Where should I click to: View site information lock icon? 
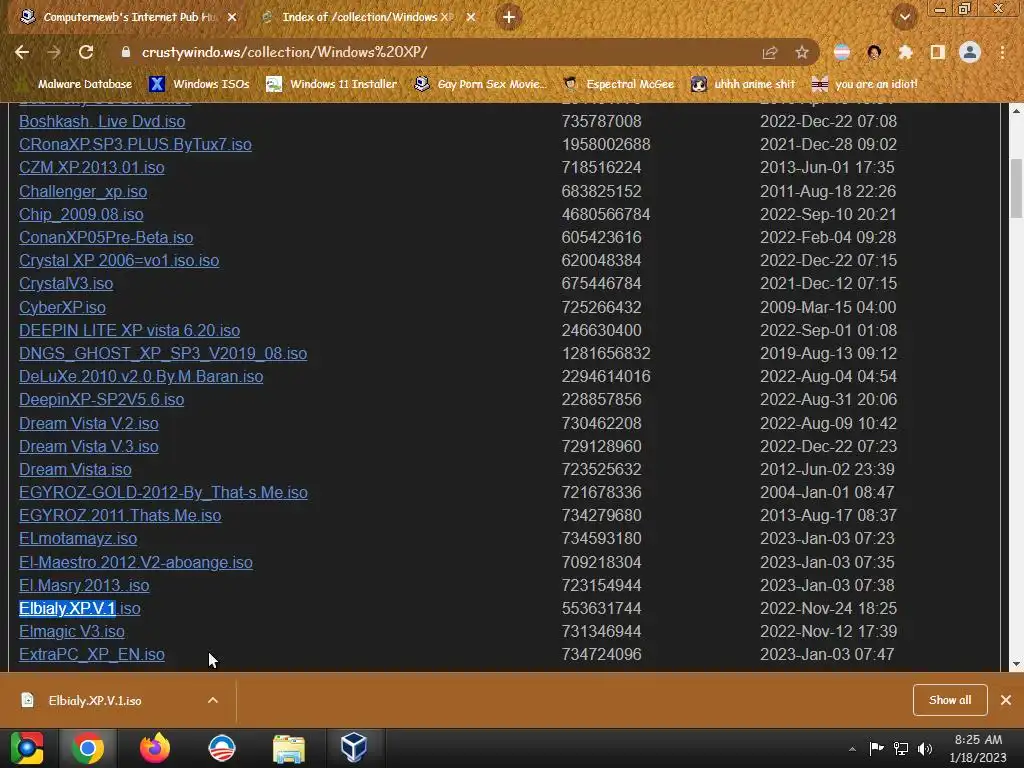click(126, 52)
